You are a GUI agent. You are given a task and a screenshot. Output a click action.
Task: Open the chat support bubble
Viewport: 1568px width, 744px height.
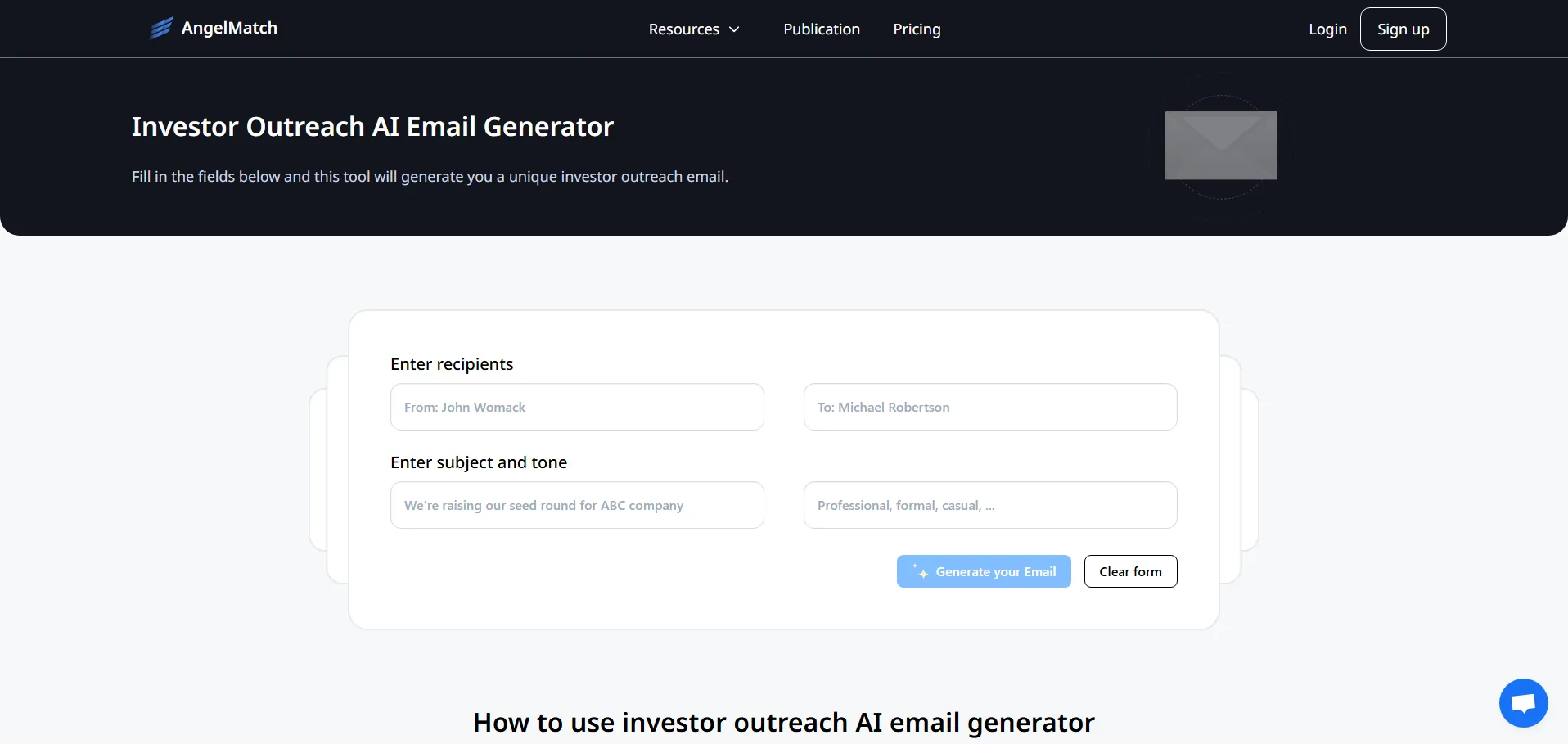(x=1523, y=702)
